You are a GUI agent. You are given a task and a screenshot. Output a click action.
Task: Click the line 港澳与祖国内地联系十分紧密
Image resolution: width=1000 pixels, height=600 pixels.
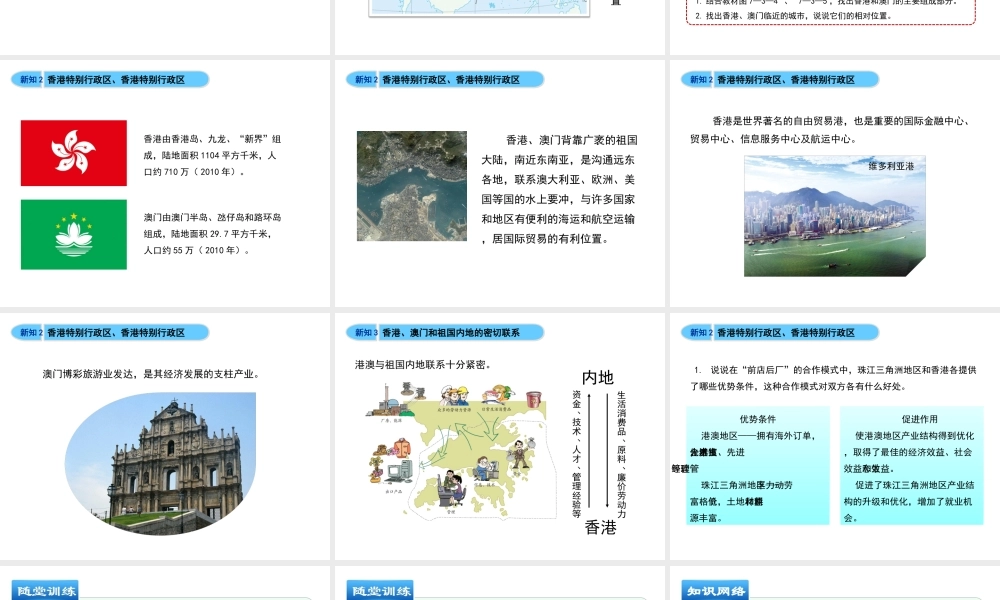[423, 365]
